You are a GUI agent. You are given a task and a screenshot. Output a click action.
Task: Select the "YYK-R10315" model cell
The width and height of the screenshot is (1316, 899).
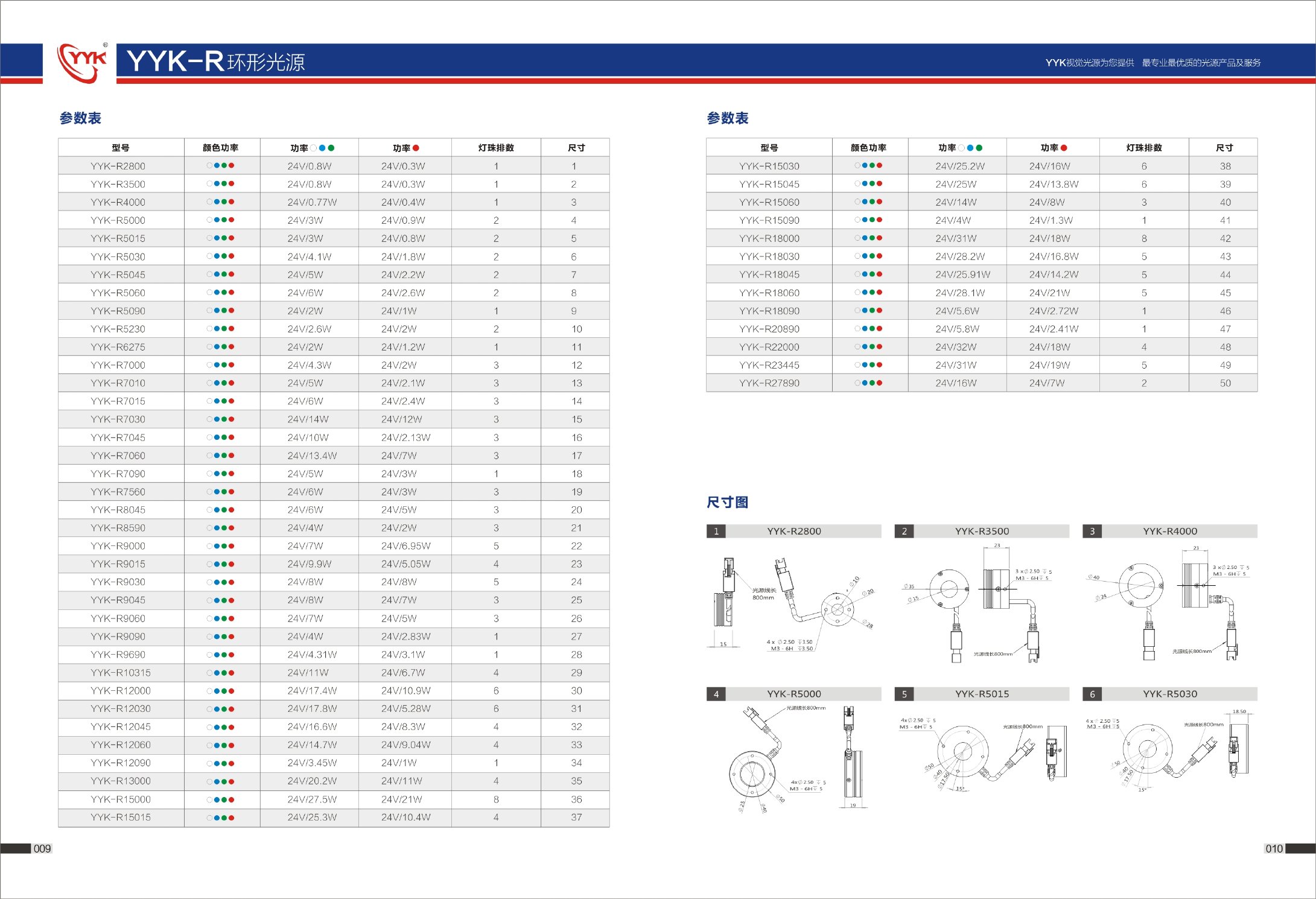tap(121, 673)
